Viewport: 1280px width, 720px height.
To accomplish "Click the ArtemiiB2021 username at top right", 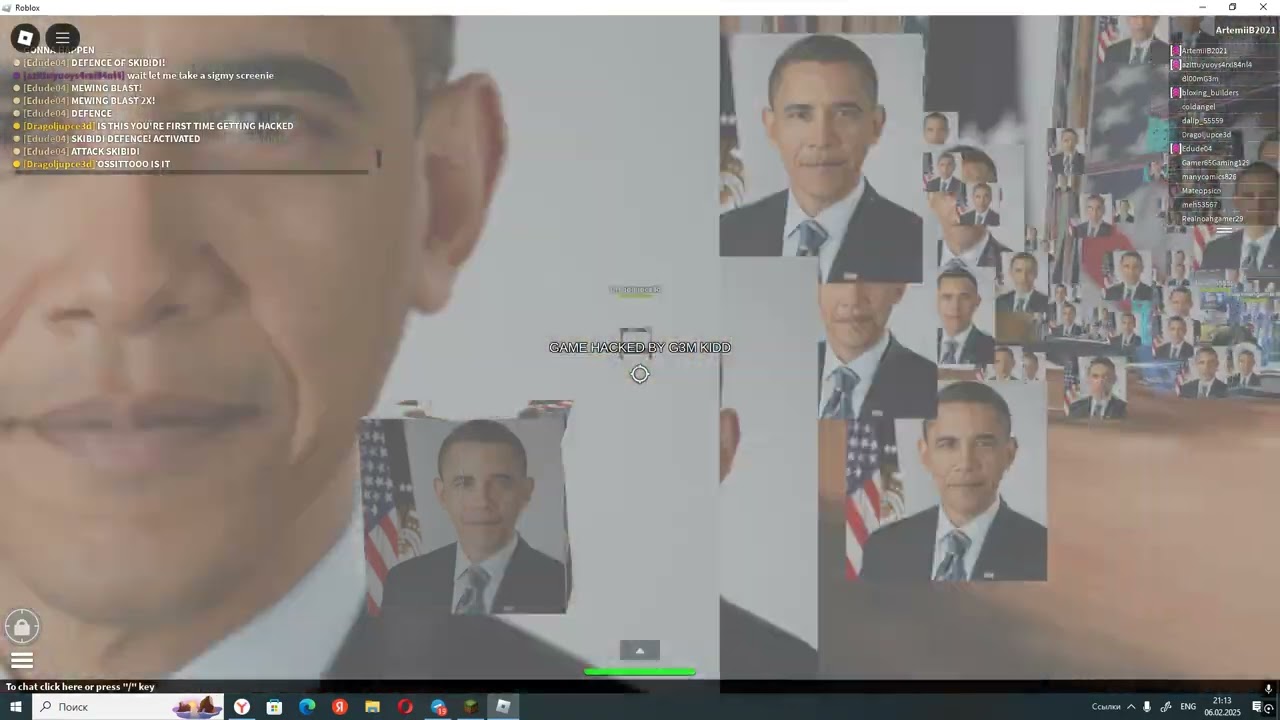I will pos(1243,31).
